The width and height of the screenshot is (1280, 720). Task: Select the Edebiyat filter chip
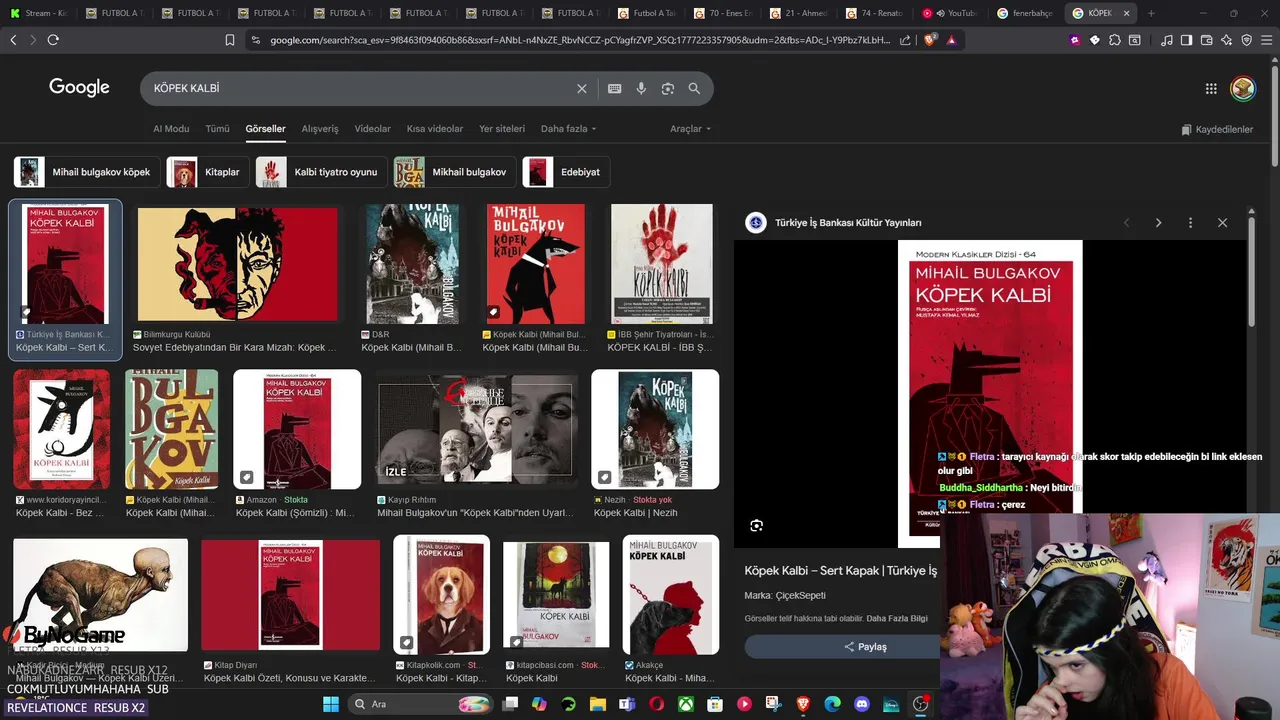point(566,172)
